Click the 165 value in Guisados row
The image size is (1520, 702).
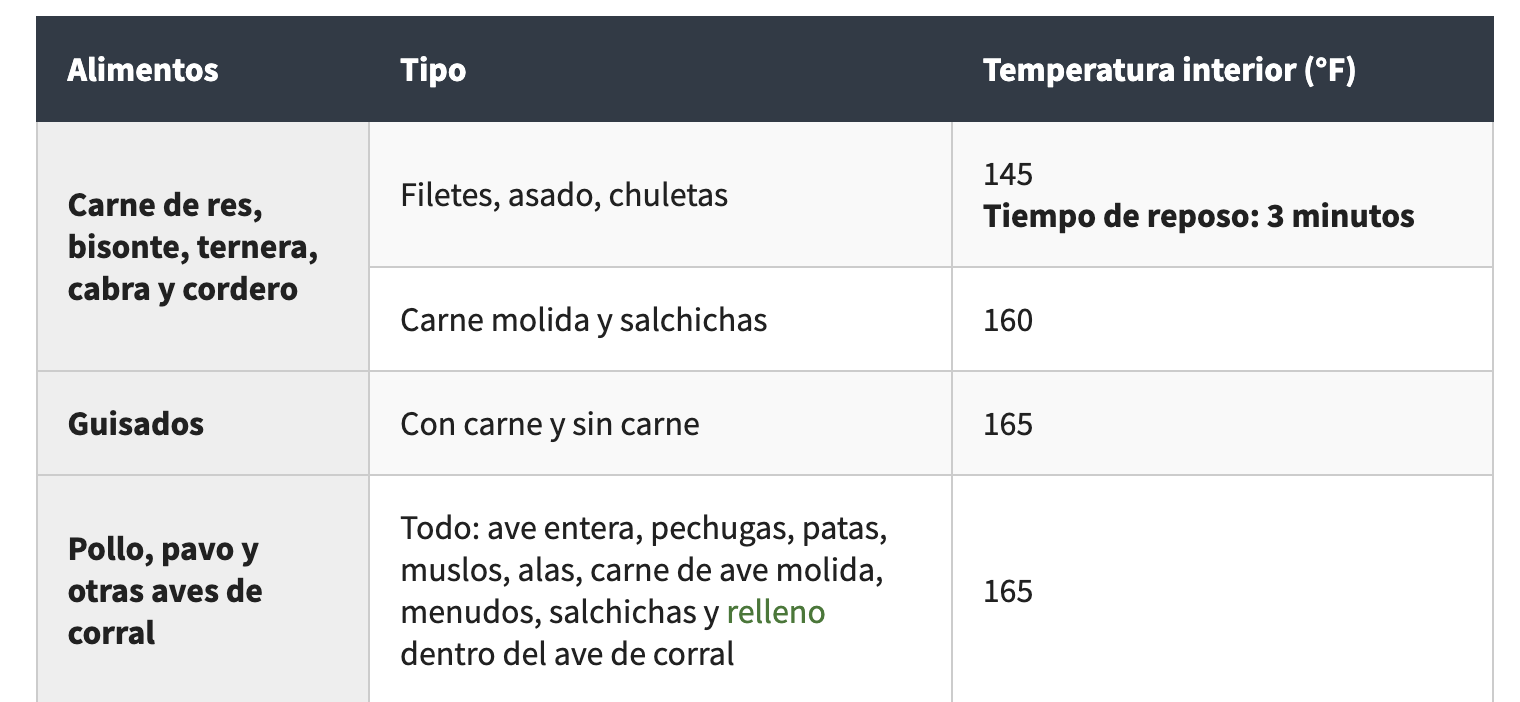[1007, 424]
